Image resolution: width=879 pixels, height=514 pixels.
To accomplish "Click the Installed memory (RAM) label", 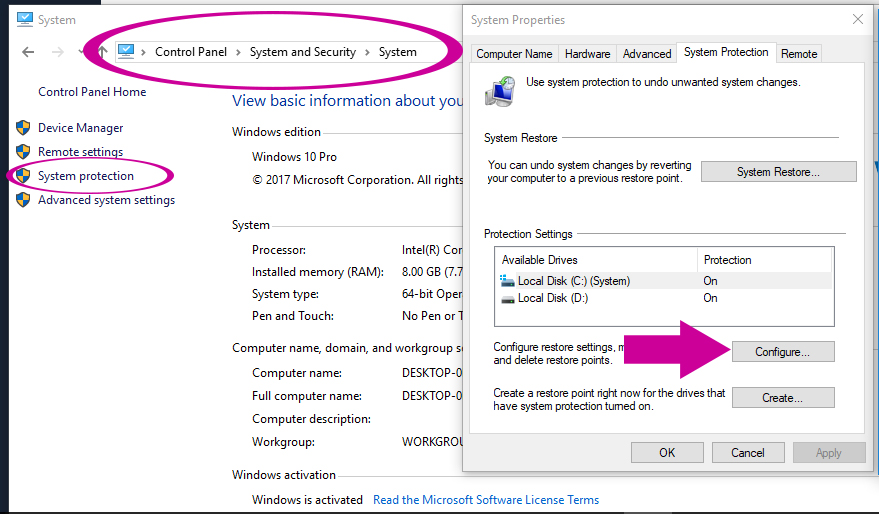I will coord(318,272).
